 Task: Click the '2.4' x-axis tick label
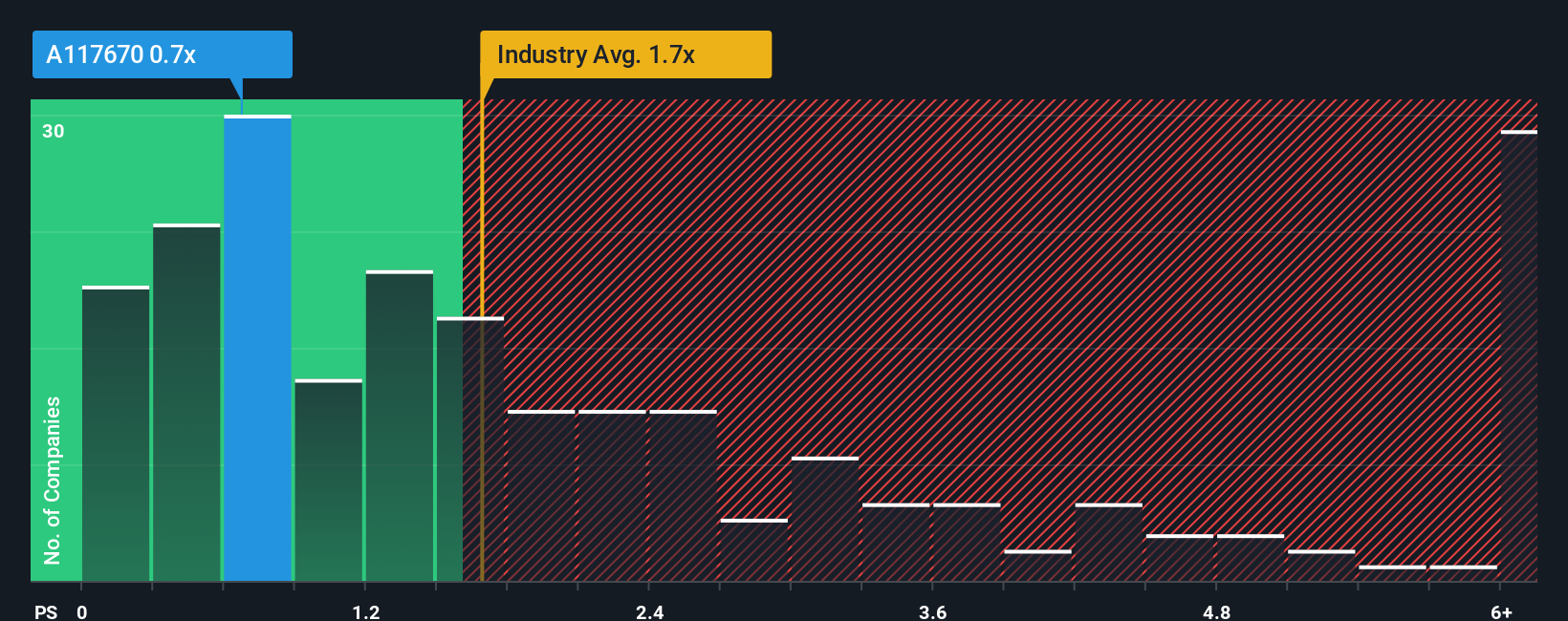tap(649, 611)
